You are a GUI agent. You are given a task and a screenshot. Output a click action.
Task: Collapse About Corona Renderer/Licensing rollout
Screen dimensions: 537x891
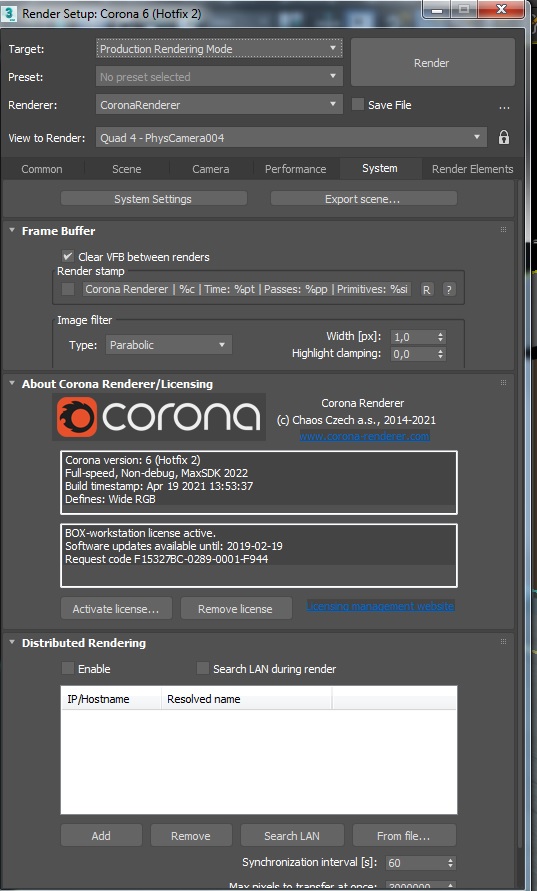(12, 384)
